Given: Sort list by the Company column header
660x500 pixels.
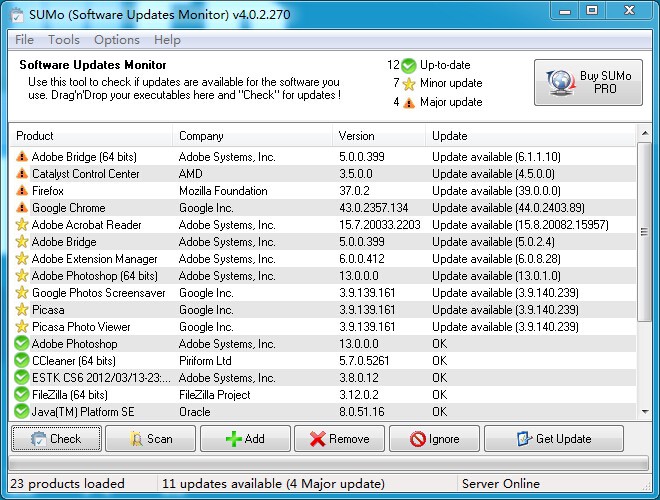Looking at the screenshot, I should 252,136.
